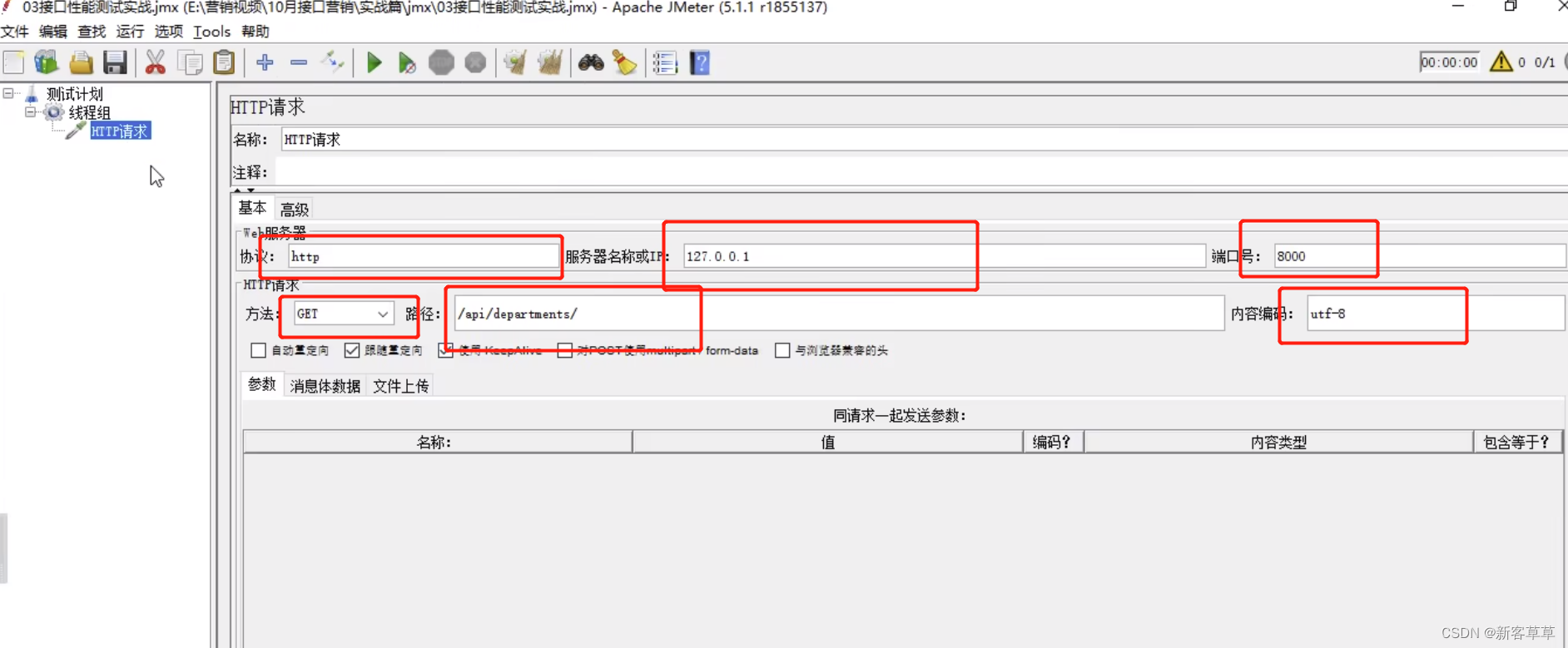This screenshot has height=648, width=1568.
Task: Click the 内容类型 column header
Action: coord(1279,442)
